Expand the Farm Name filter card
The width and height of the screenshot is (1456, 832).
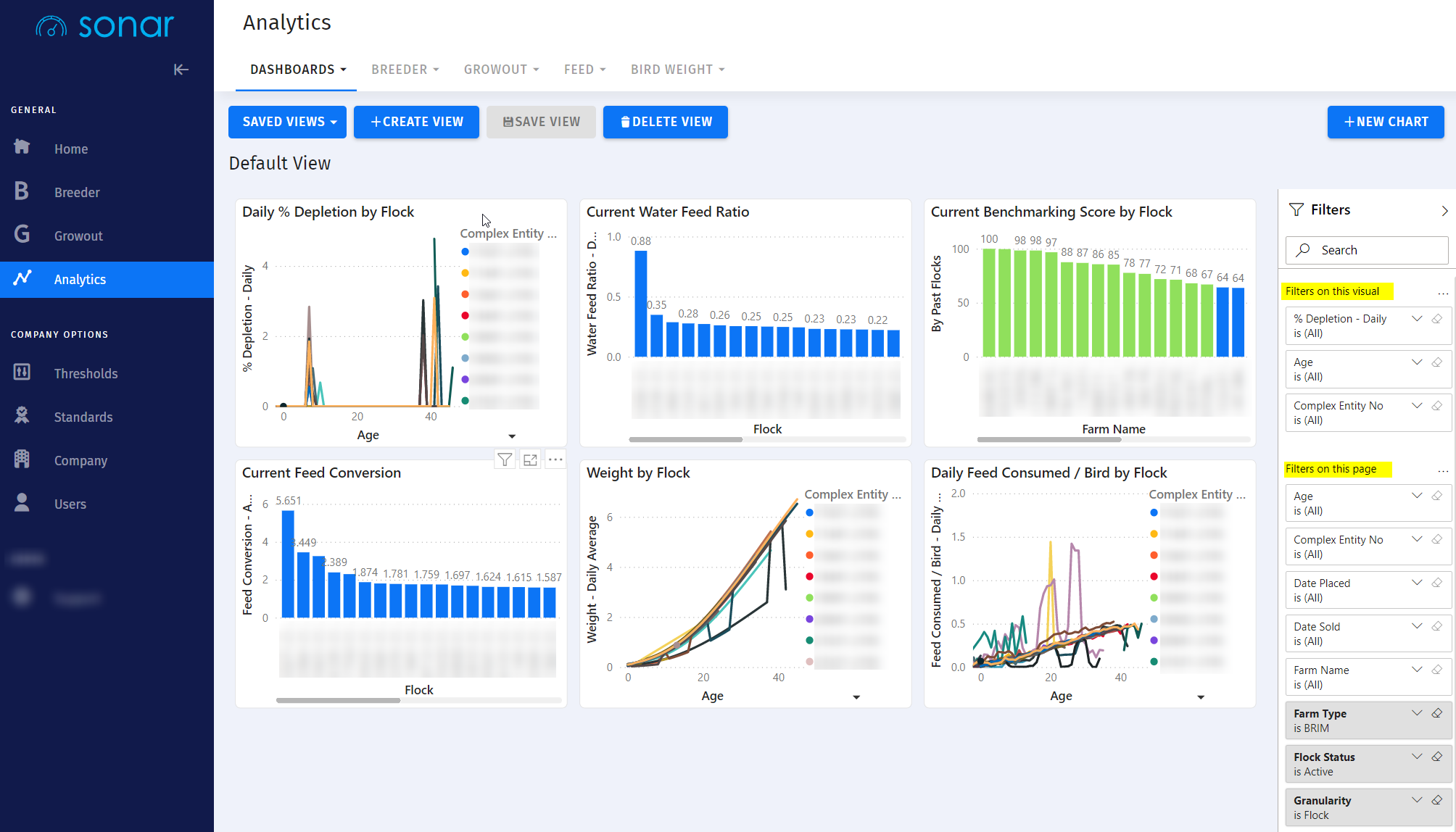[x=1417, y=670]
